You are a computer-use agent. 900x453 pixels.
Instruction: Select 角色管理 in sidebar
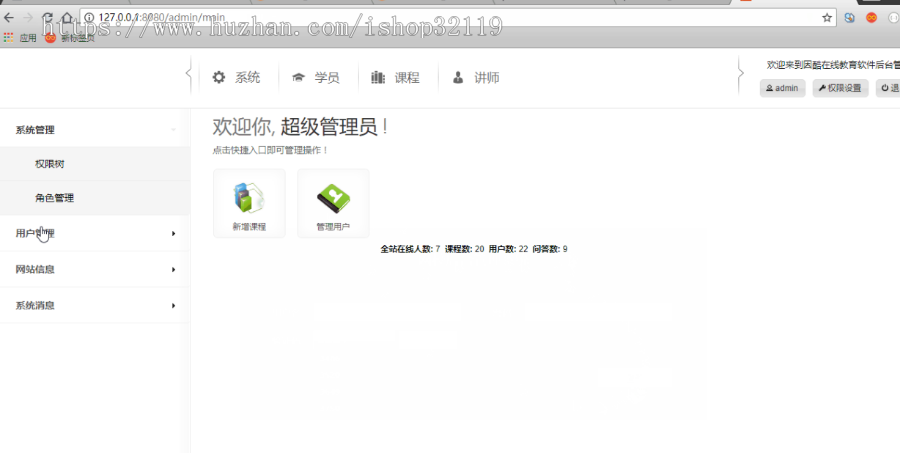pyautogui.click(x=95, y=198)
